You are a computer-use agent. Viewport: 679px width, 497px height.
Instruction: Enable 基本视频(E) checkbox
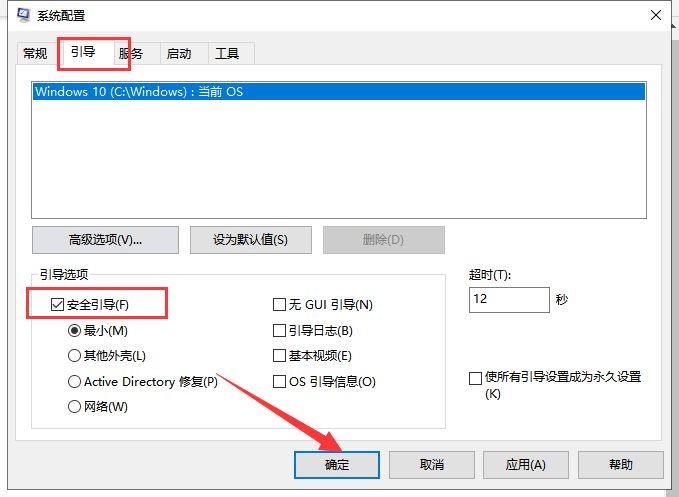[x=279, y=356]
